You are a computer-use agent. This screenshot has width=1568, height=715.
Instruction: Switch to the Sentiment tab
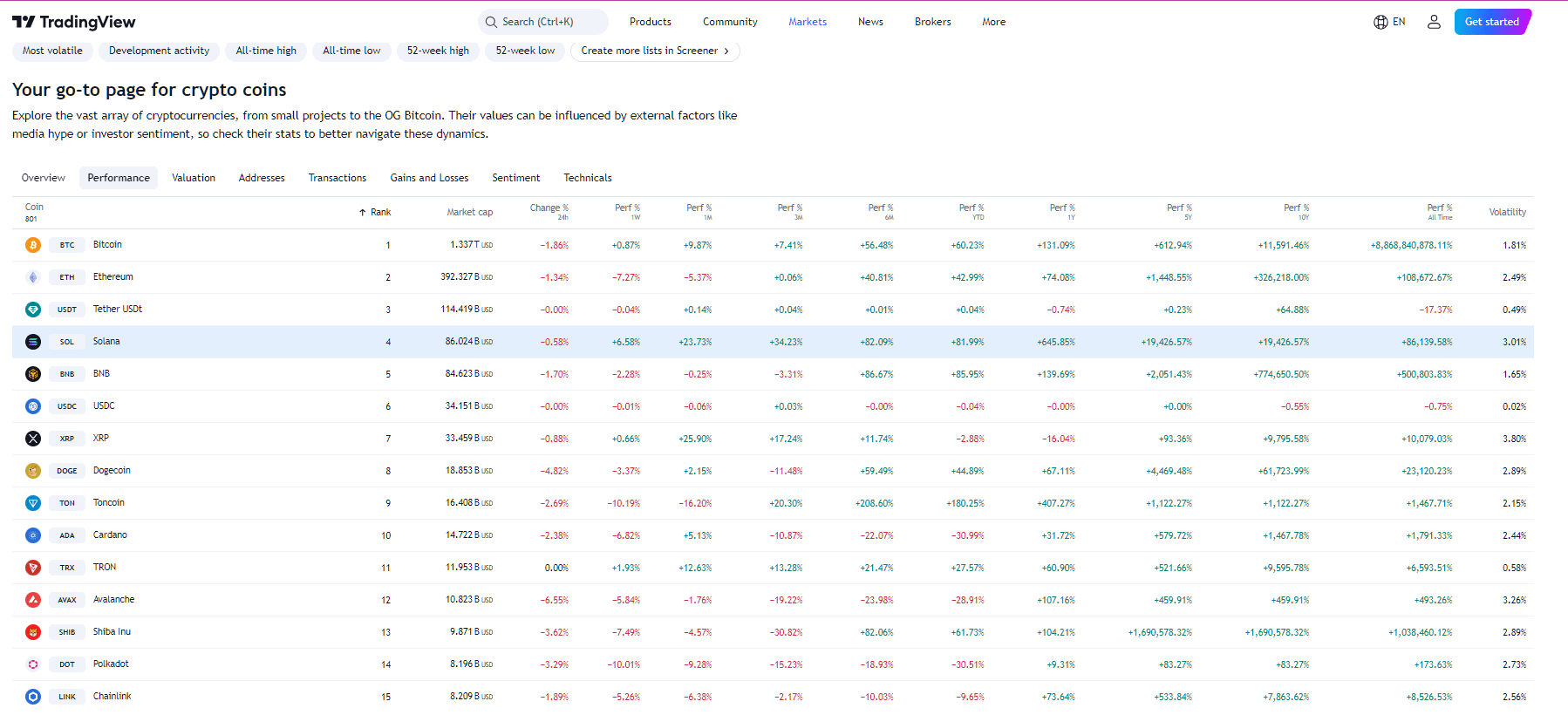[516, 178]
